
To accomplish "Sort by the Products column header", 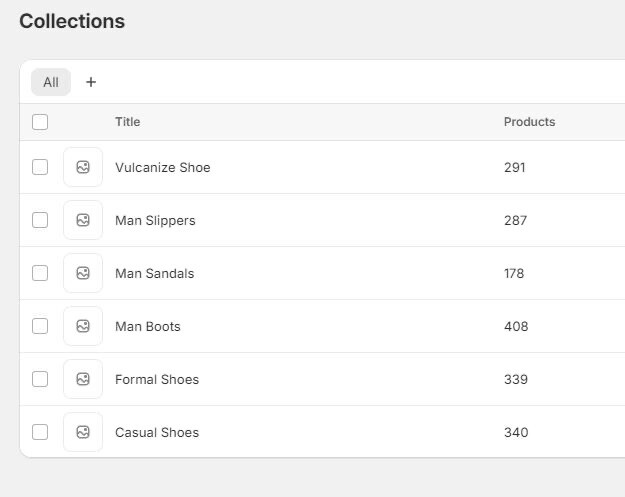I will tap(529, 122).
